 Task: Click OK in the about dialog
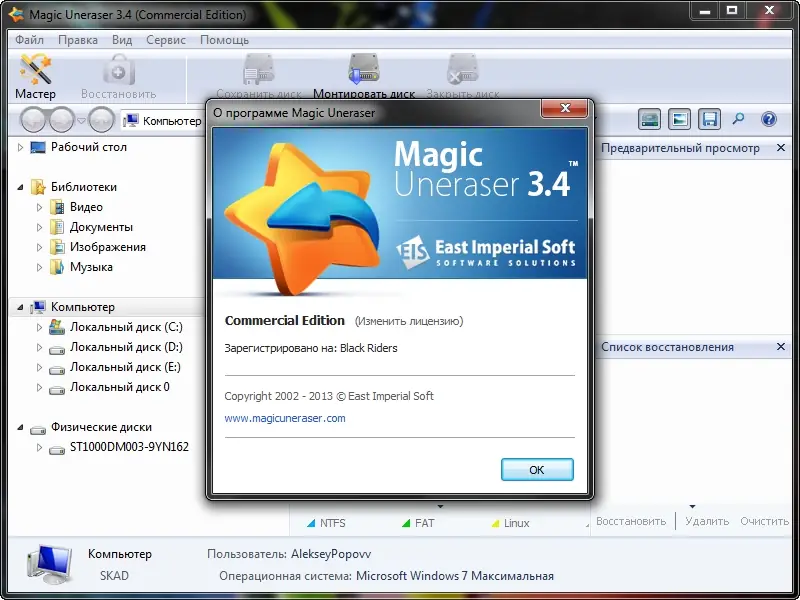pyautogui.click(x=537, y=469)
